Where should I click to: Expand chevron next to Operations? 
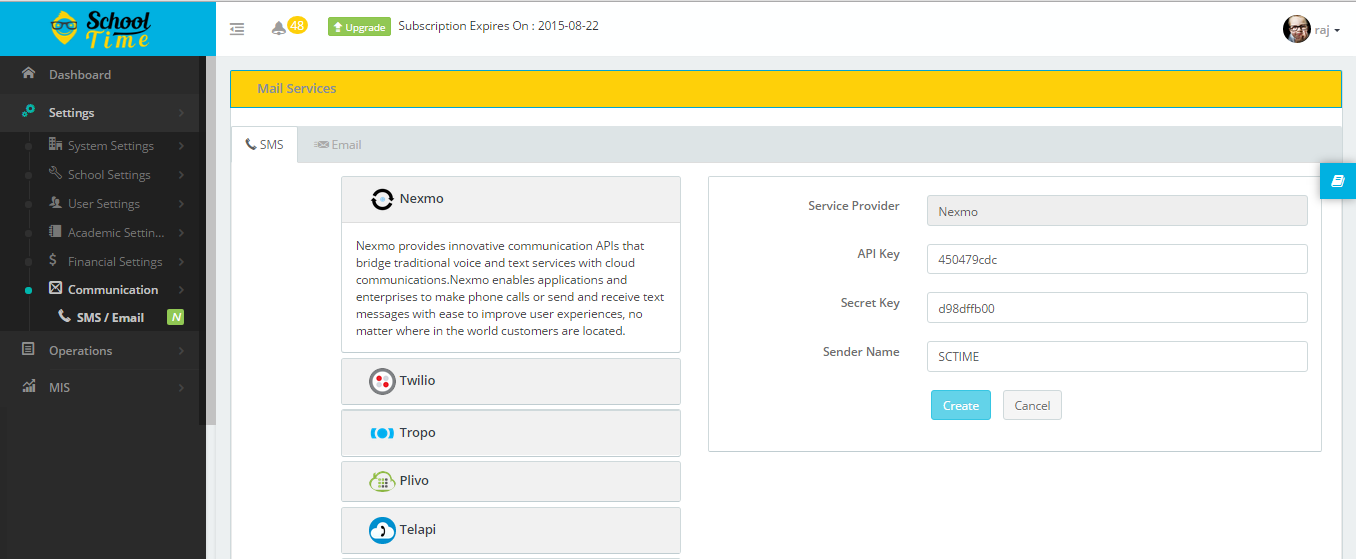click(x=181, y=351)
